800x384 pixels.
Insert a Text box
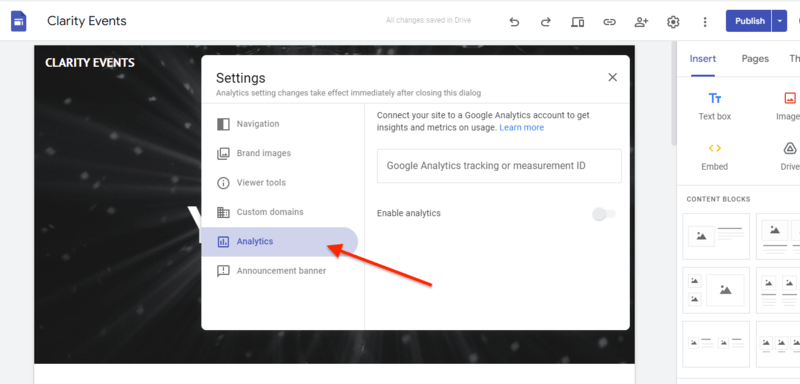tap(715, 106)
